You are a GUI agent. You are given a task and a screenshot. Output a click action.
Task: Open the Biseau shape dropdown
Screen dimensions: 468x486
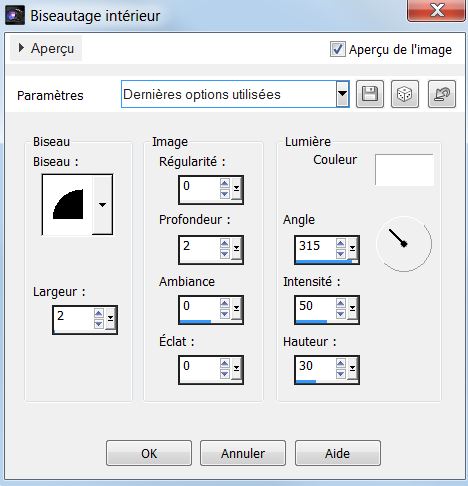pos(102,205)
